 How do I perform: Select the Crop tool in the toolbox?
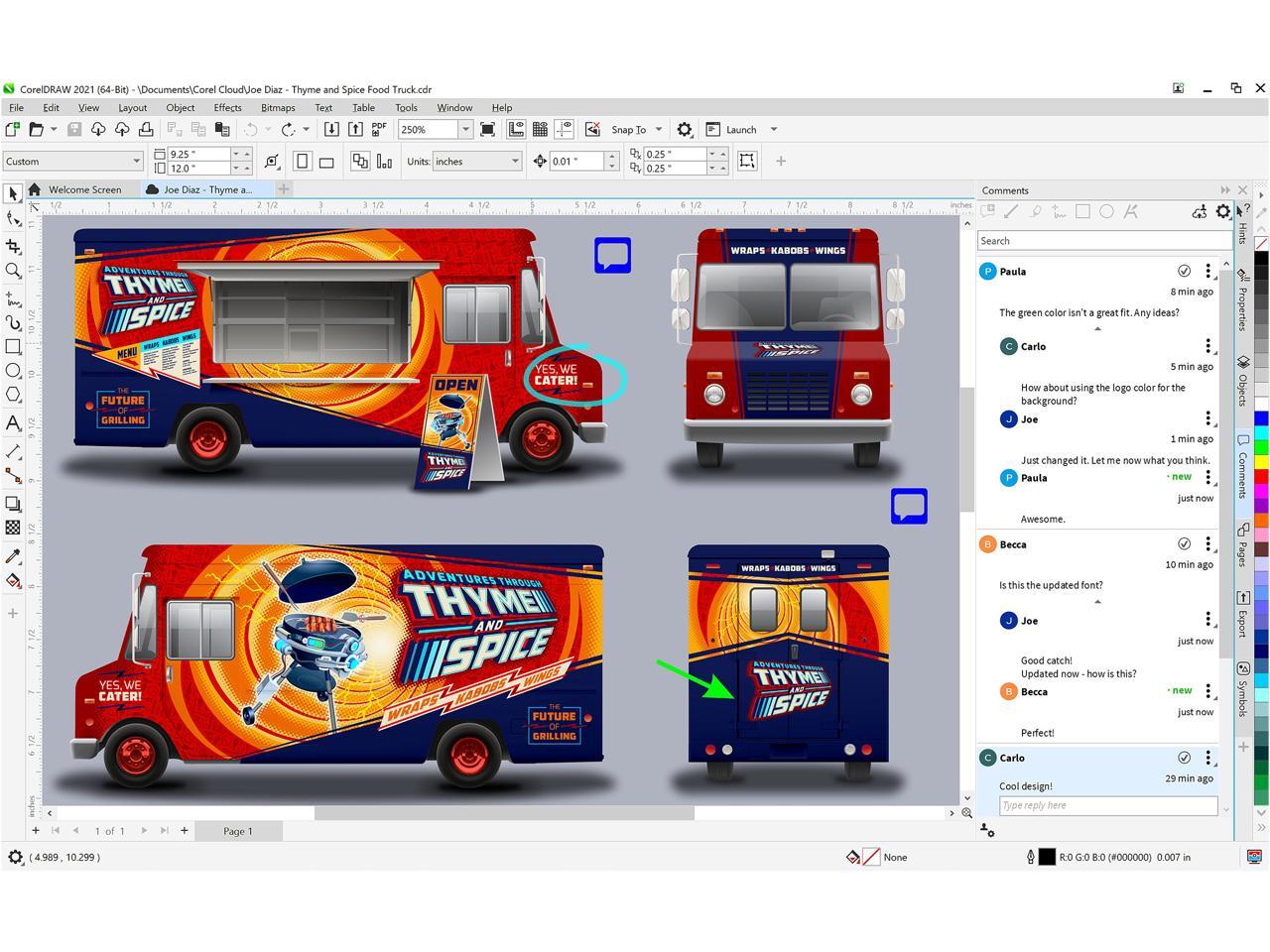pos(13,246)
